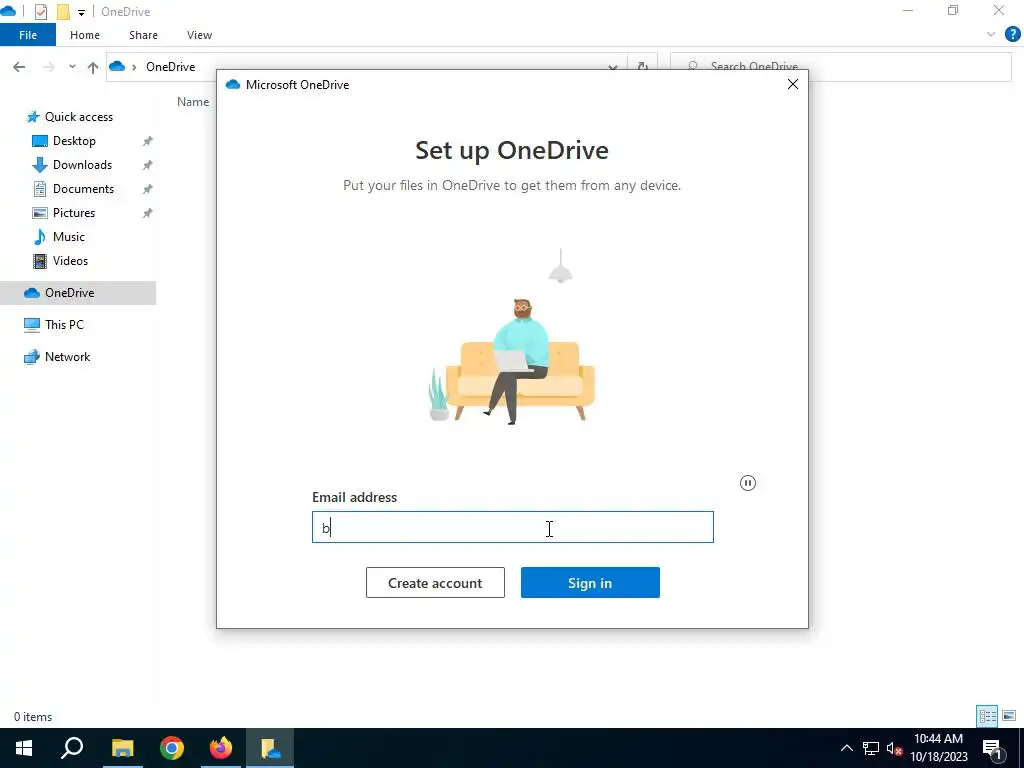This screenshot has width=1024, height=768.
Task: Click the OneDrive cloud address bar icon
Action: coord(117,67)
